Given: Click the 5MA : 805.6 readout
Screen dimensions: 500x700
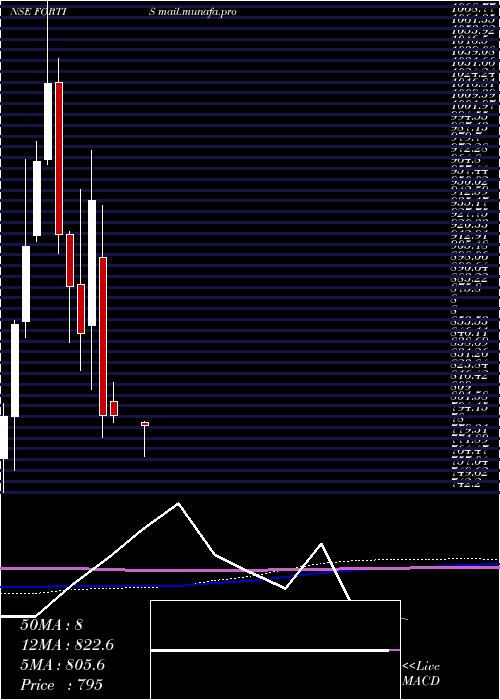Looking at the screenshot, I should point(62,665).
